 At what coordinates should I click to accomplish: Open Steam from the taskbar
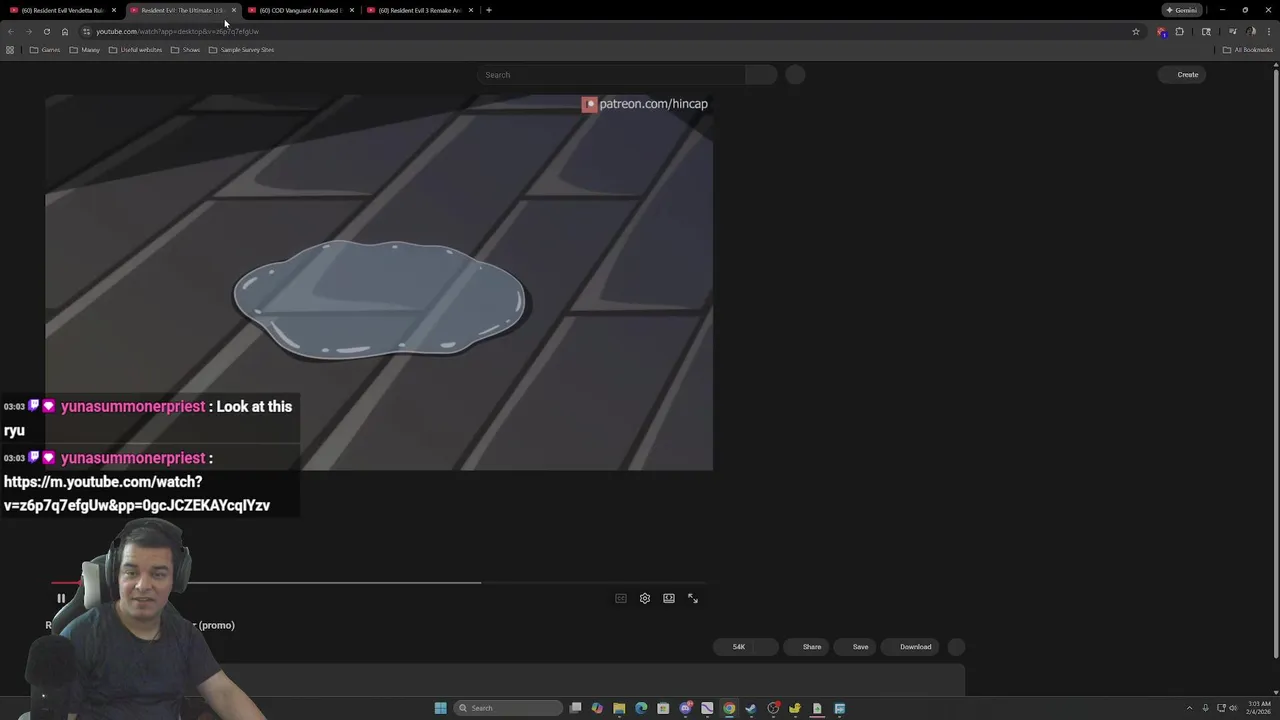click(751, 708)
